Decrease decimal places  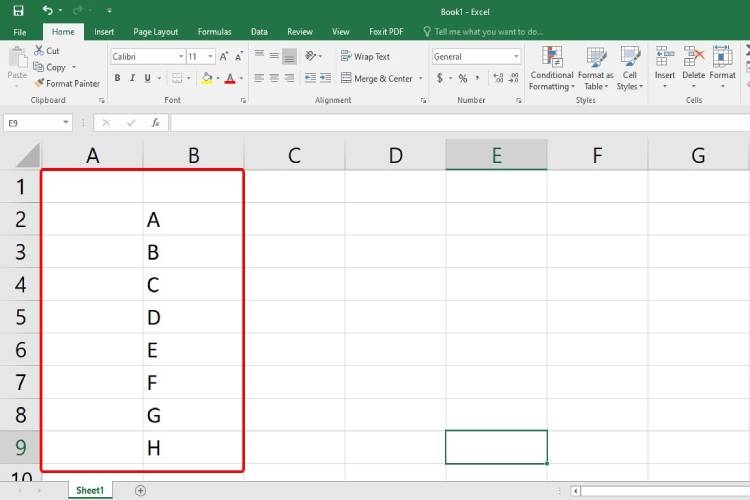point(514,78)
